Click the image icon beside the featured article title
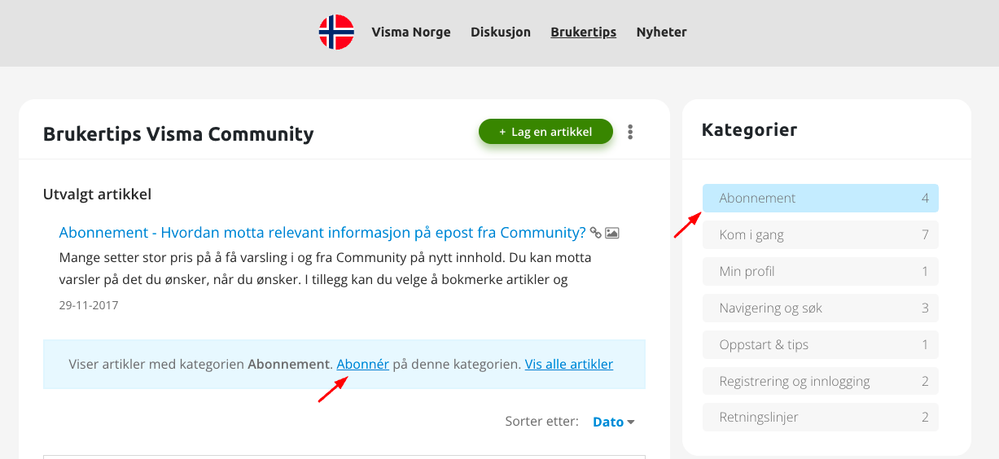The image size is (999, 459). click(612, 233)
